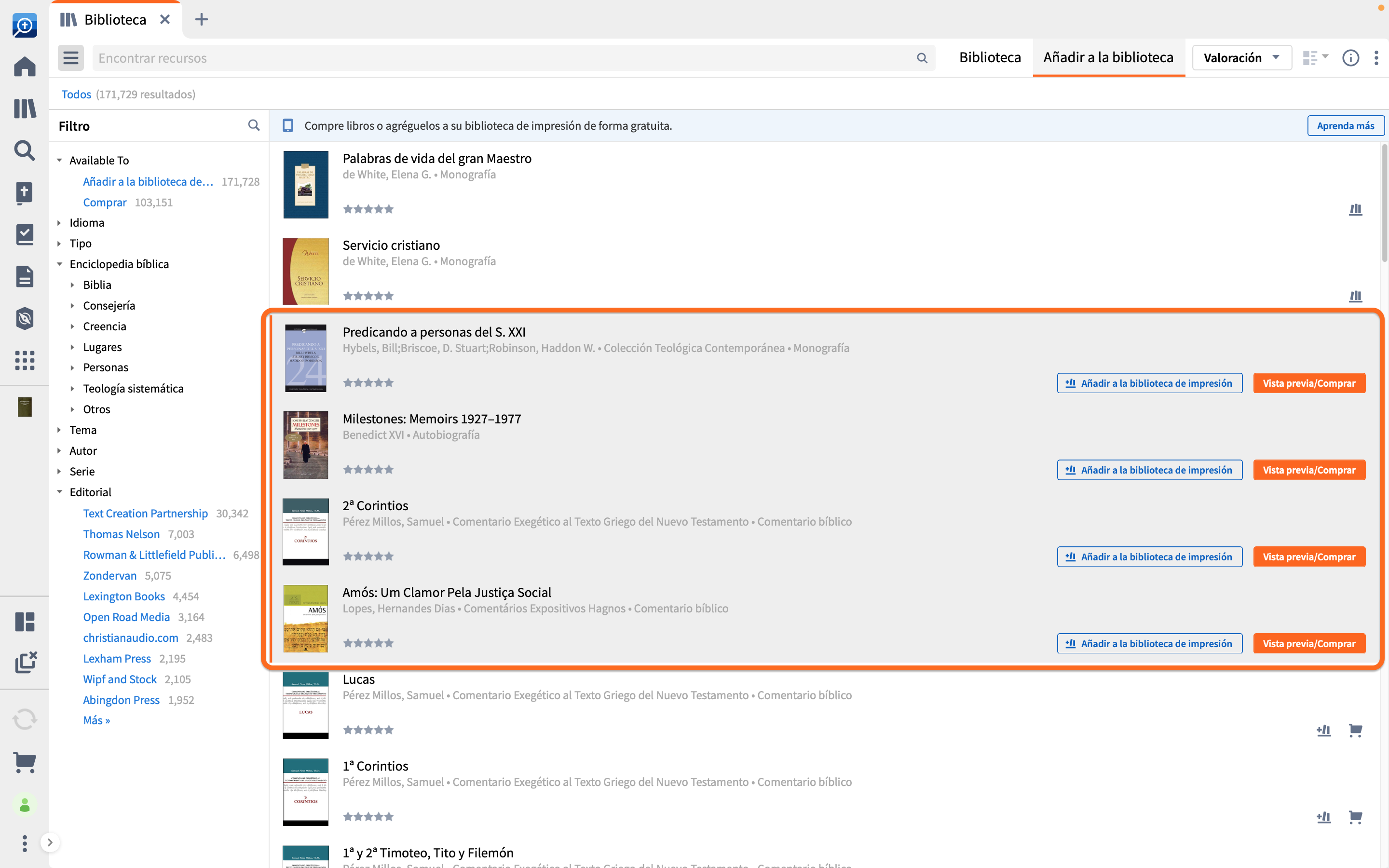Add 2ª Corintios to print library
1389x868 pixels.
(1149, 556)
